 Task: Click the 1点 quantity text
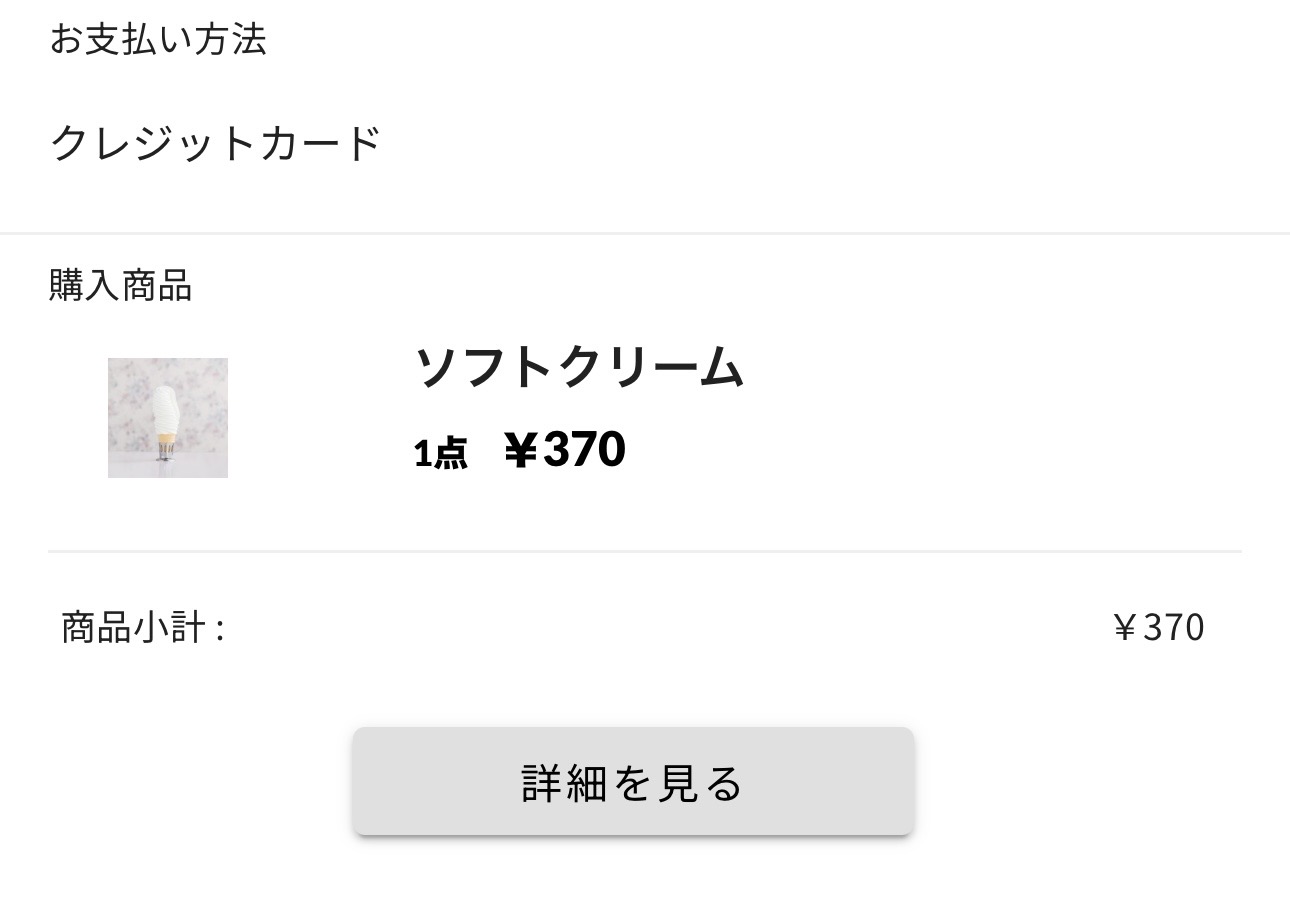coord(440,453)
